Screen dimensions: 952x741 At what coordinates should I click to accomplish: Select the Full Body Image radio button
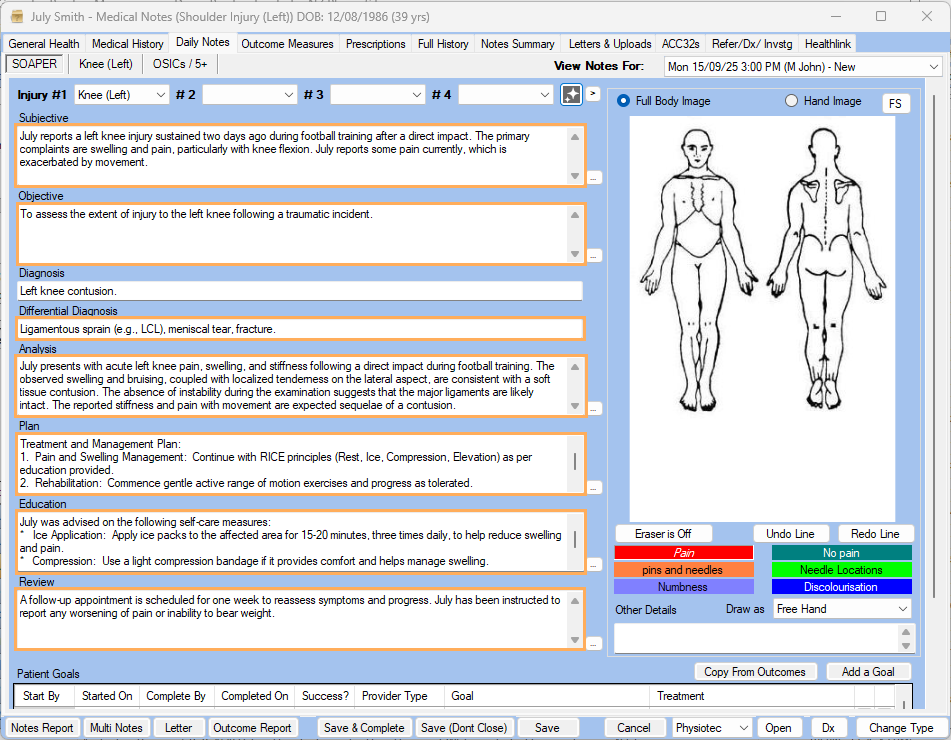point(624,101)
